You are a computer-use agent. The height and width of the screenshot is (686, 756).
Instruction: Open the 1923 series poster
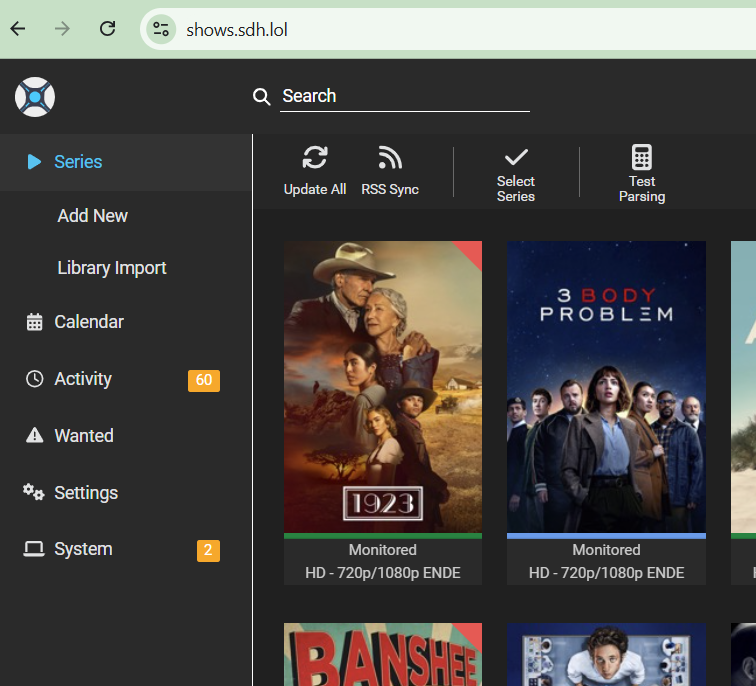383,387
